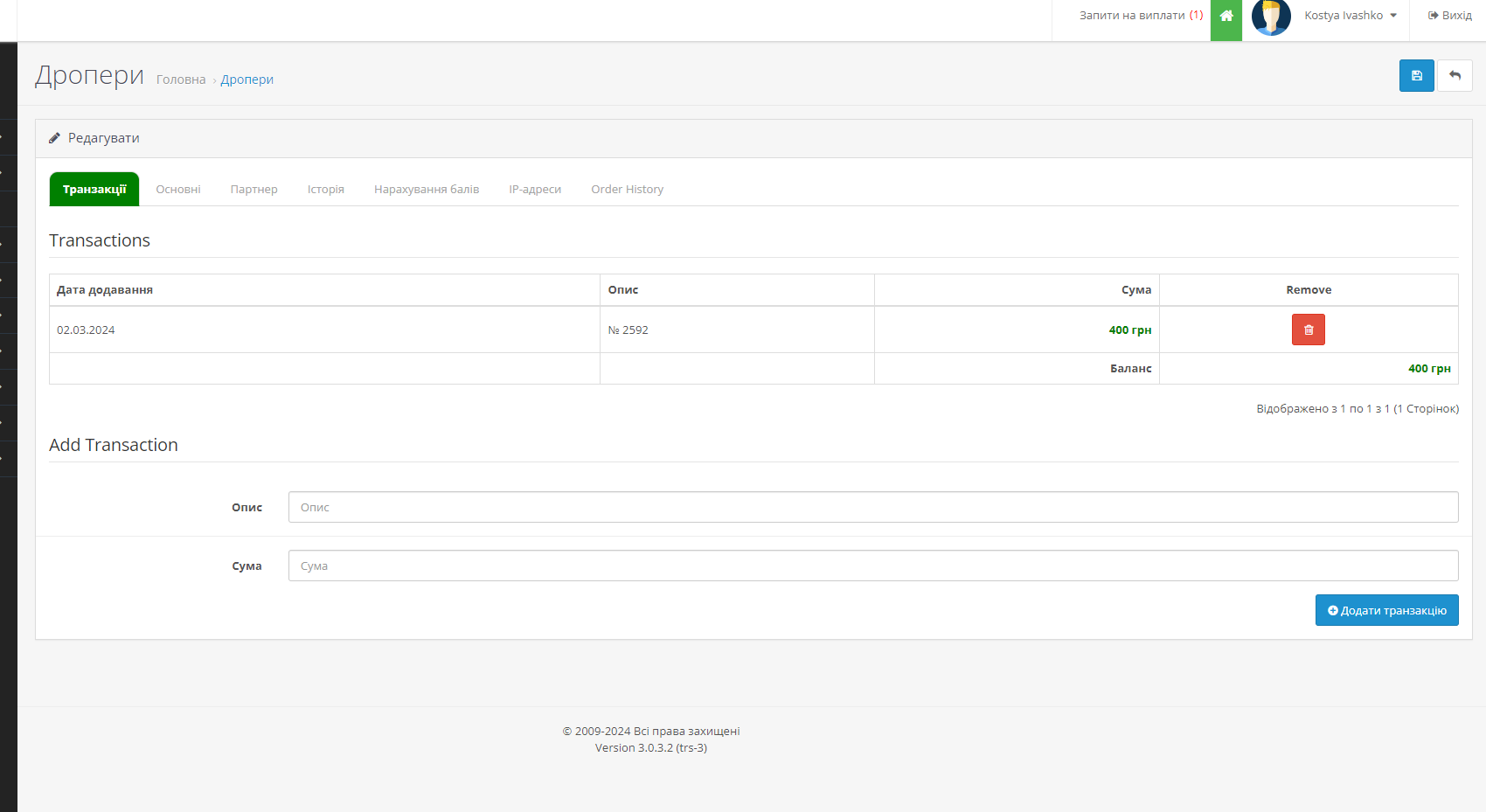Click the Вихід logout link
1486x812 pixels.
1449,16
